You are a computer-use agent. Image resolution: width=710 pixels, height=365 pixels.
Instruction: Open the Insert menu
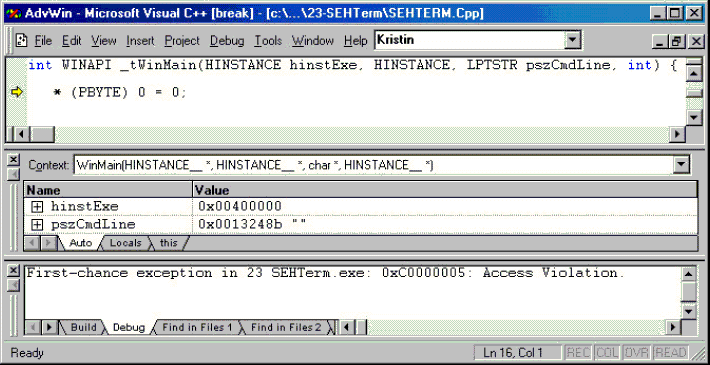(x=140, y=41)
